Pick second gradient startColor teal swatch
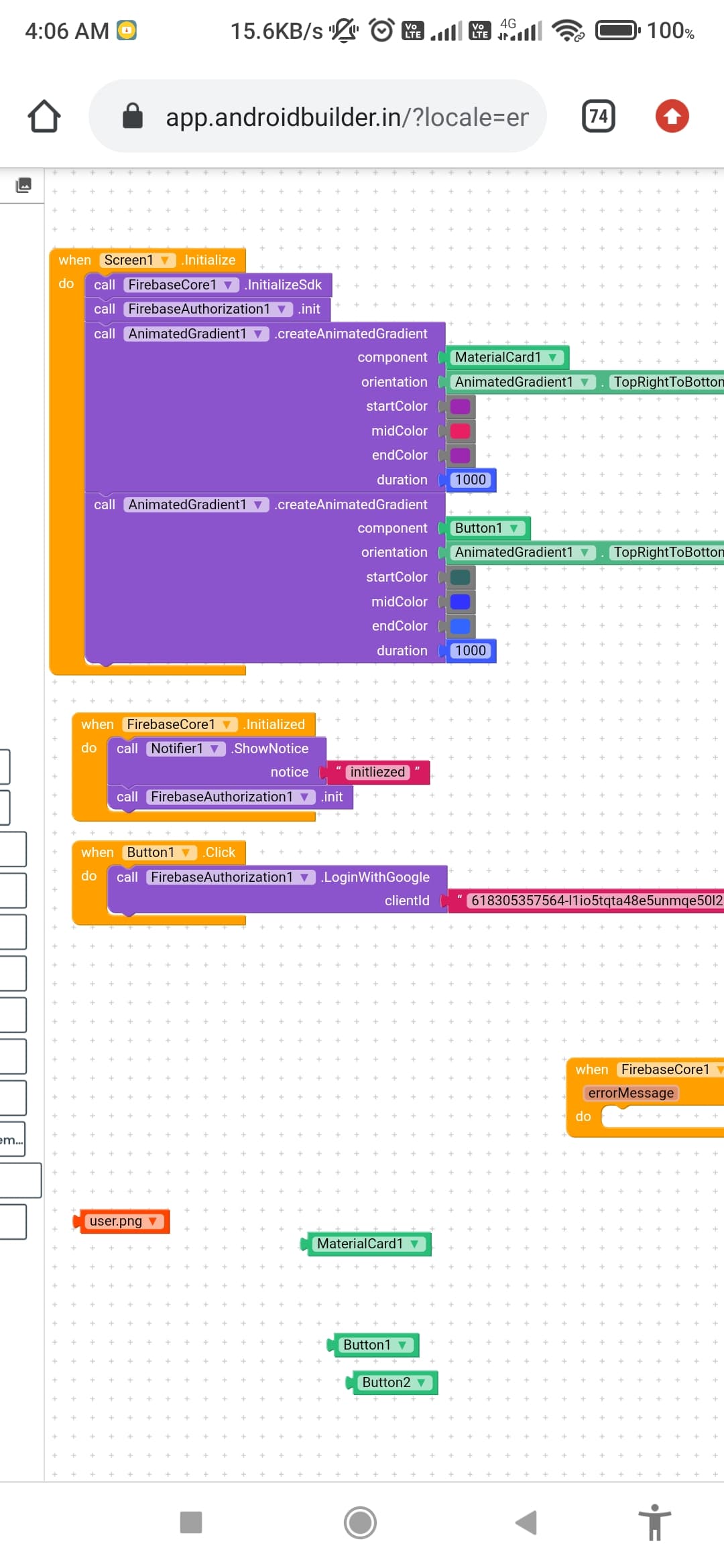 point(460,577)
